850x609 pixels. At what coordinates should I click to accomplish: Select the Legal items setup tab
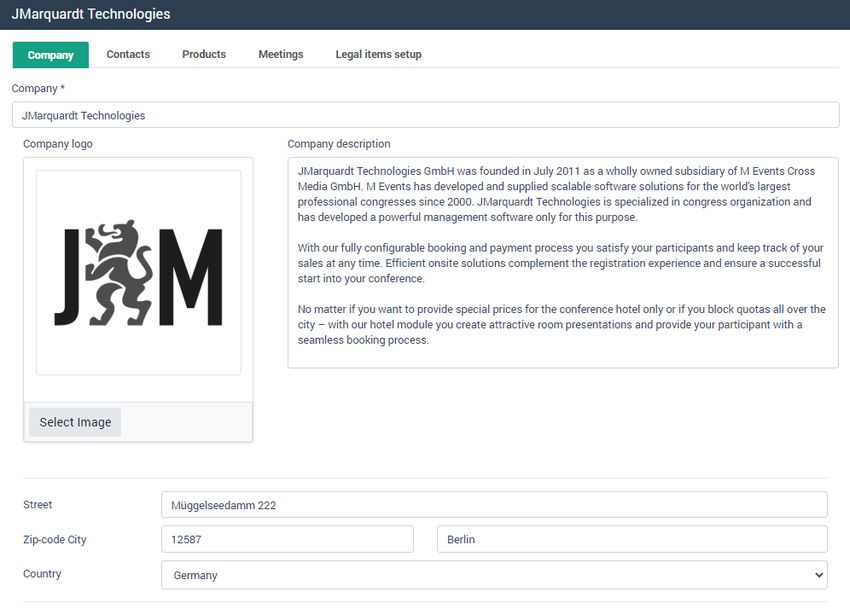(x=378, y=54)
